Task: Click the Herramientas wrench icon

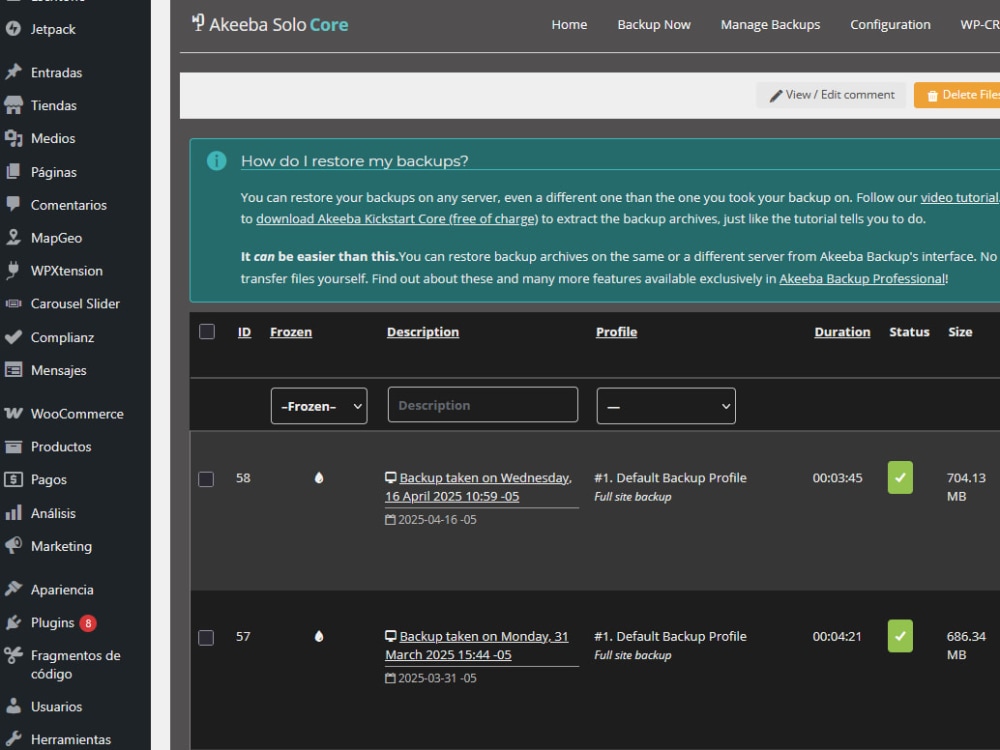Action: pyautogui.click(x=13, y=739)
